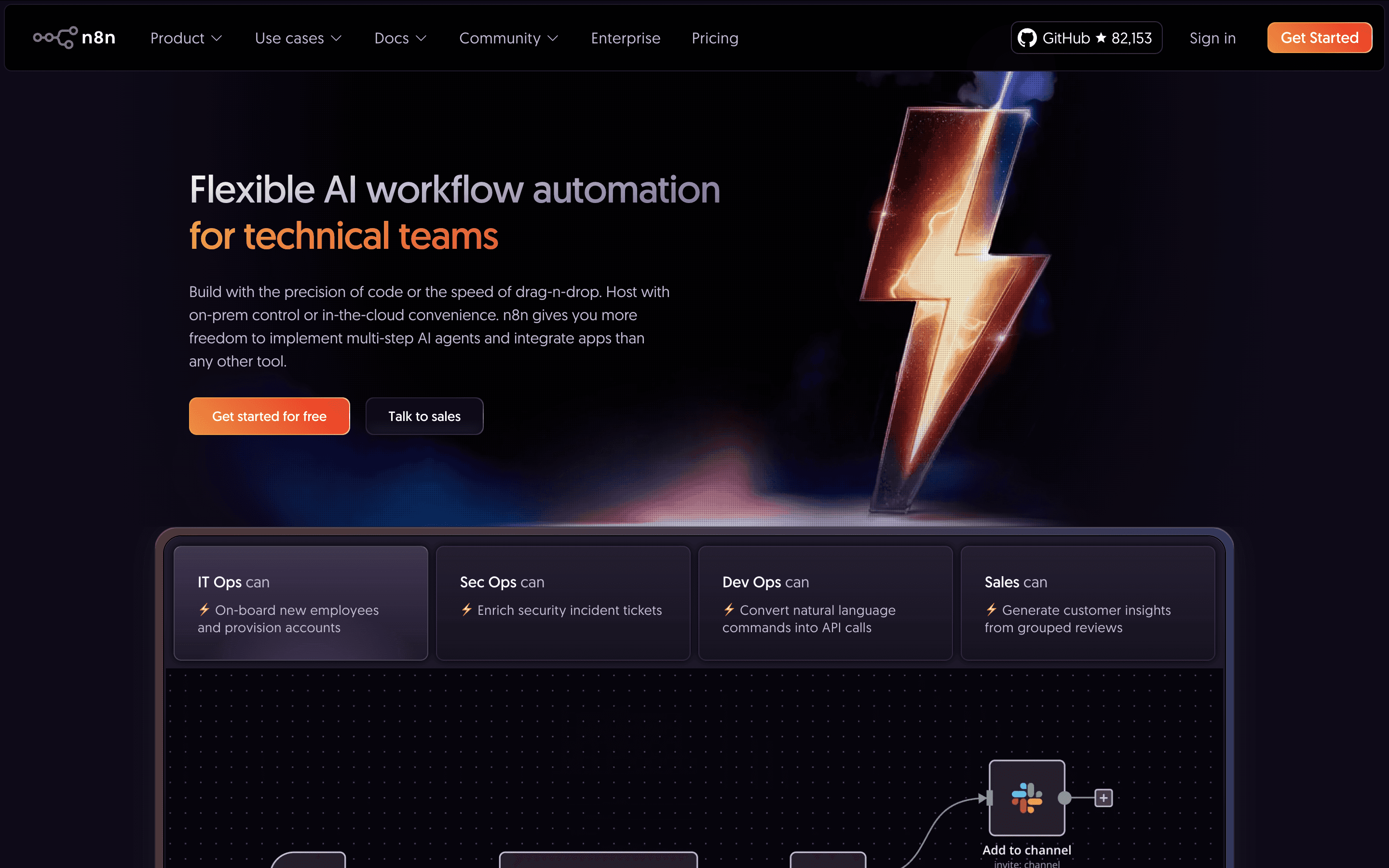This screenshot has width=1389, height=868.
Task: Click the Slack node icon in workflow
Action: click(1027, 798)
